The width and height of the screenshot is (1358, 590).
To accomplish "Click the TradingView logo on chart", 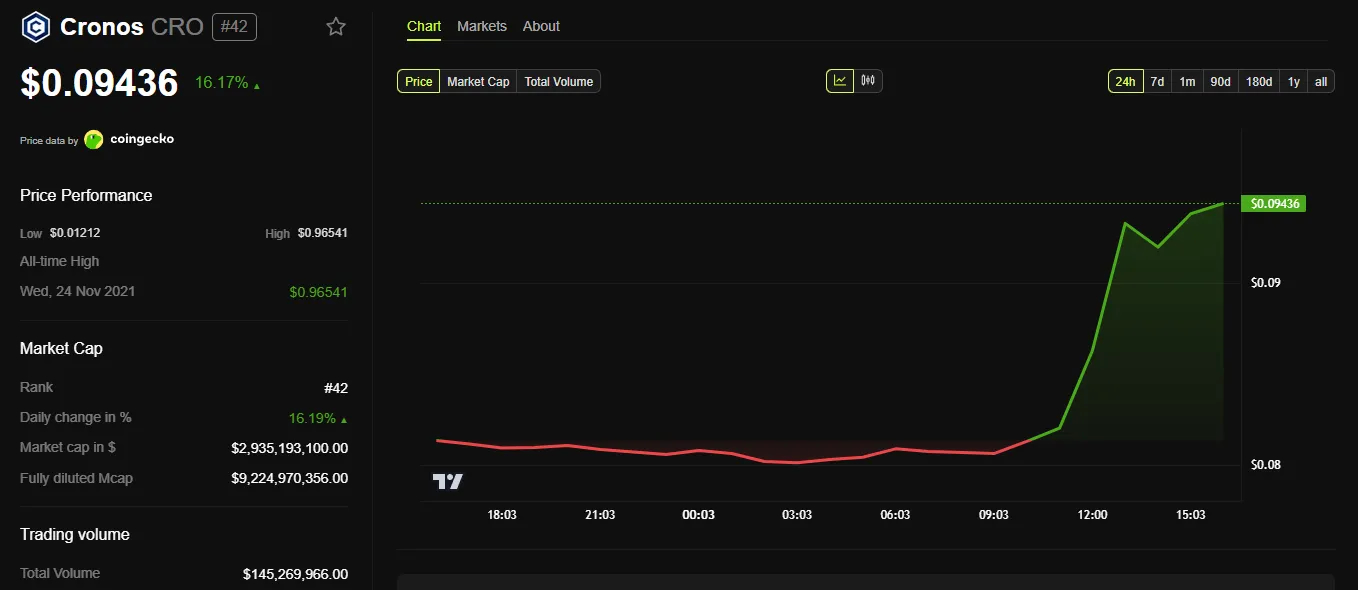I will point(448,481).
